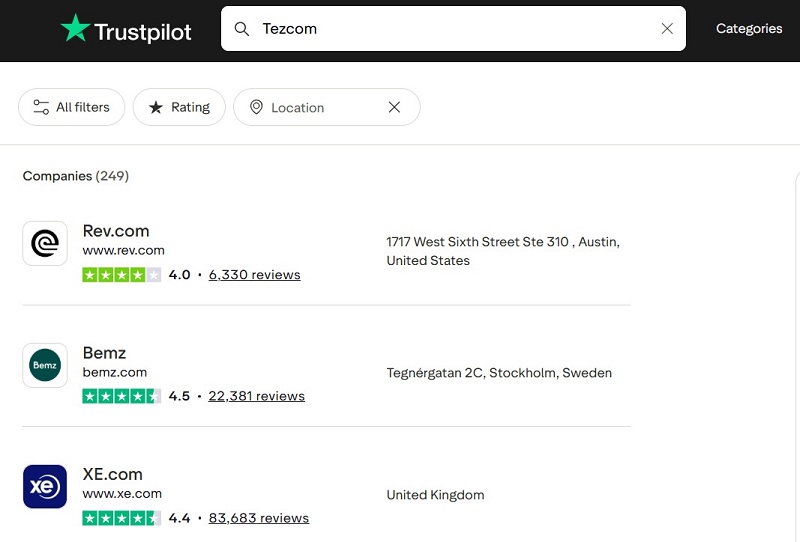Open the Categories menu
The image size is (800, 542).
click(748, 29)
